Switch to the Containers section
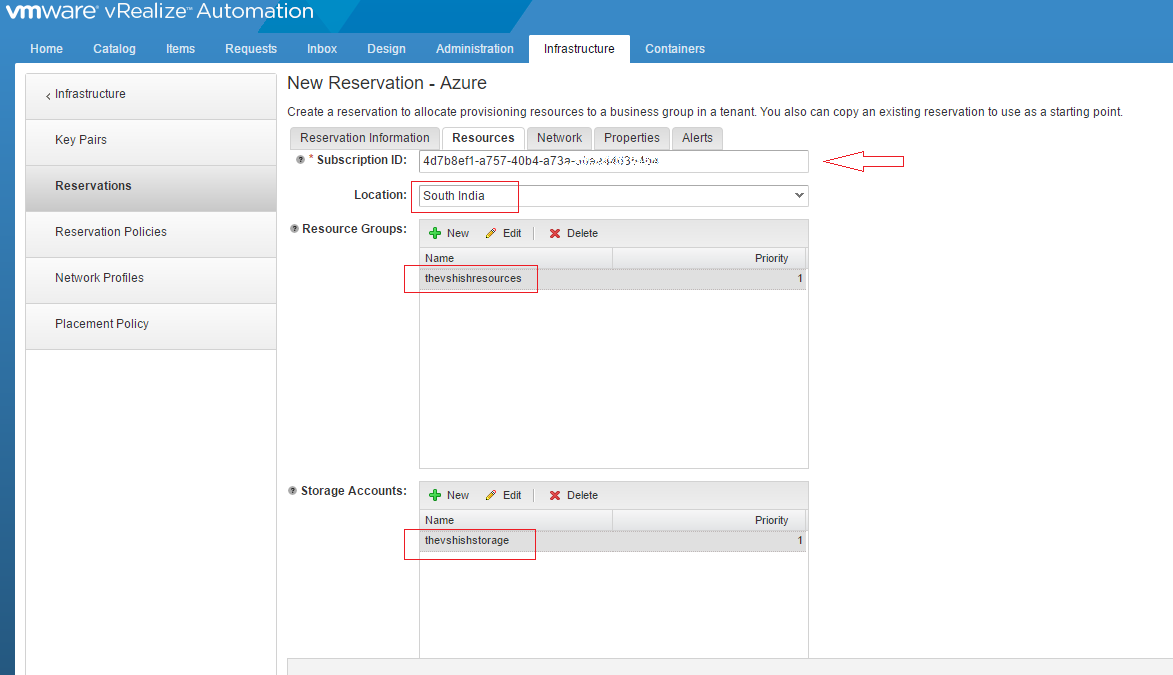The image size is (1173, 675). coord(674,48)
